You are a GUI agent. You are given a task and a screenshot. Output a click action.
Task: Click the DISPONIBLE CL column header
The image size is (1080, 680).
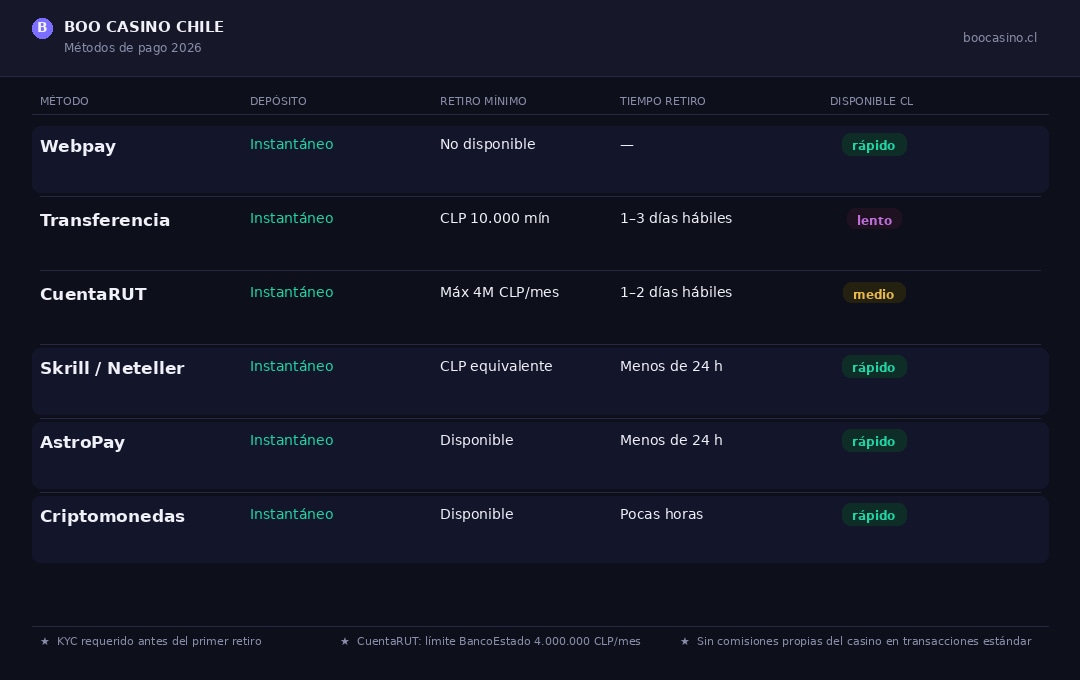point(871,101)
